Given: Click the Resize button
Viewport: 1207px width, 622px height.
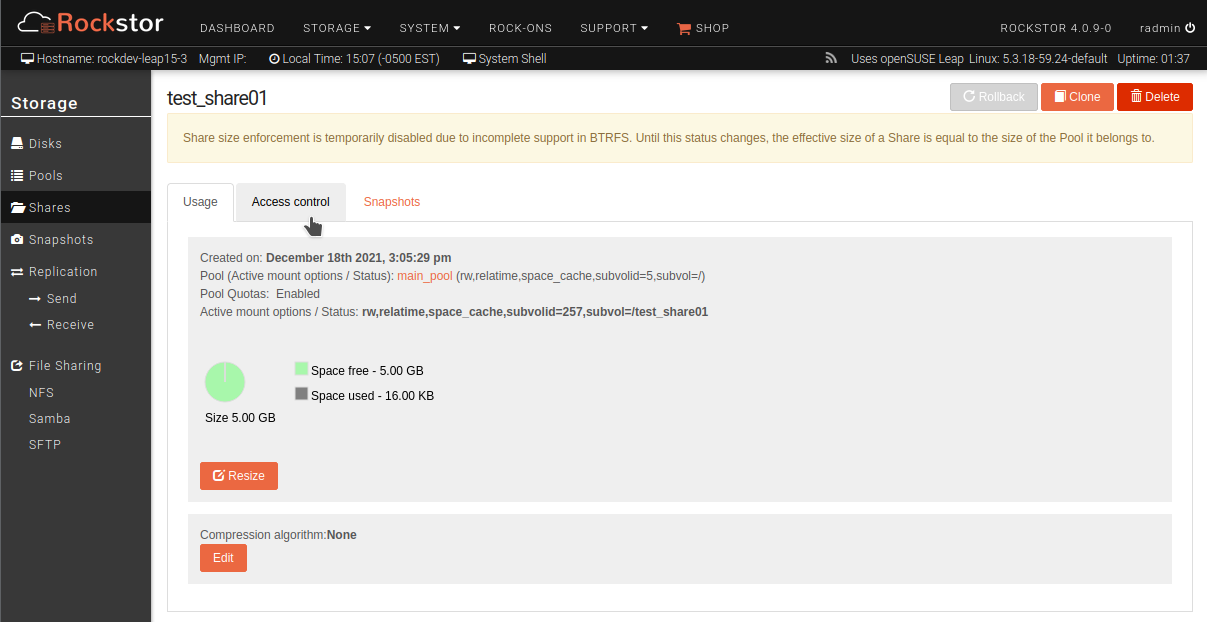Looking at the screenshot, I should [x=239, y=476].
